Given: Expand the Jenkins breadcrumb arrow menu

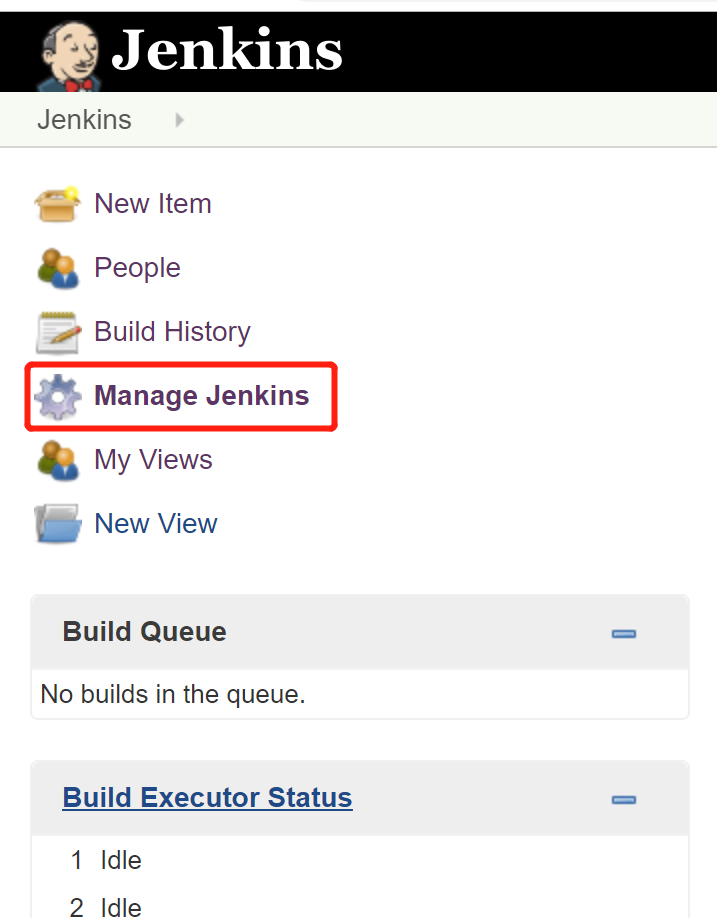Looking at the screenshot, I should [x=180, y=120].
